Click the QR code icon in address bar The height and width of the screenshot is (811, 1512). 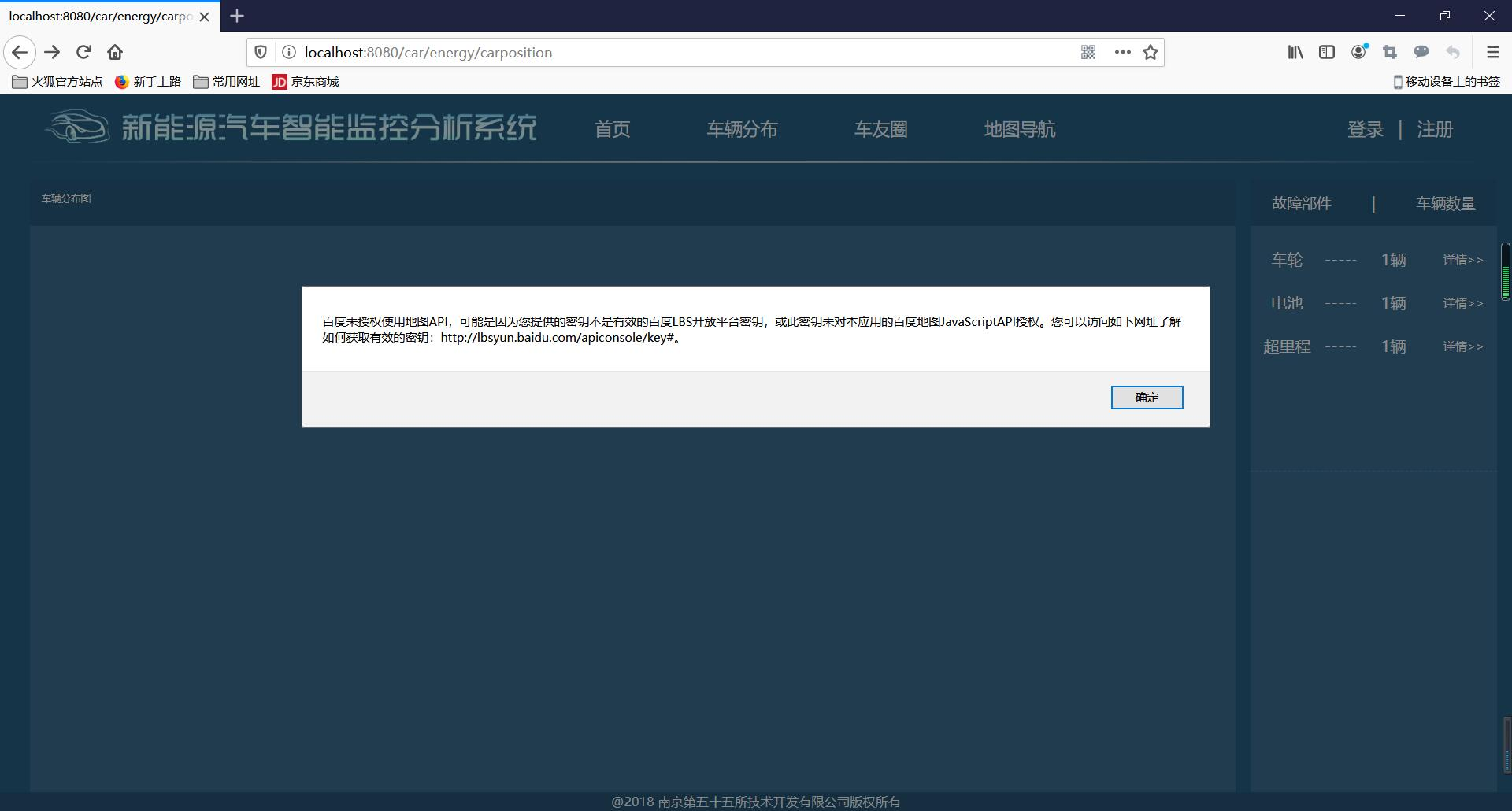click(1088, 52)
